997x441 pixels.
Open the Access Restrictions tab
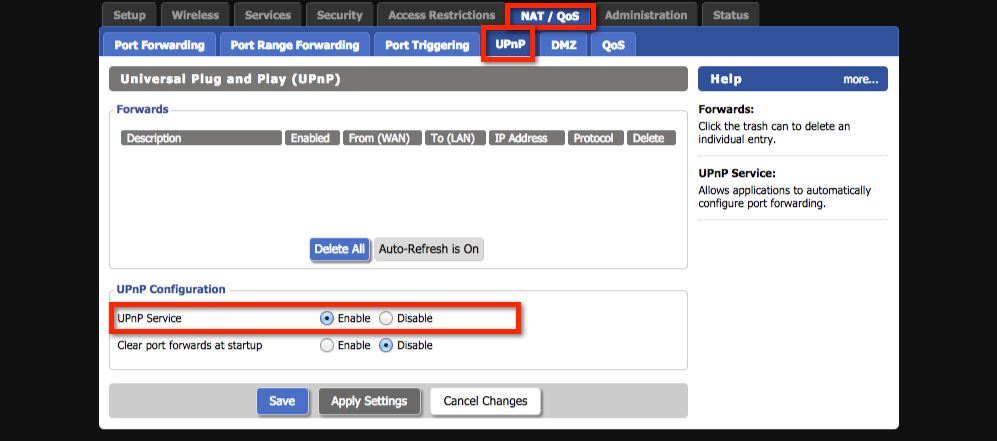(441, 15)
